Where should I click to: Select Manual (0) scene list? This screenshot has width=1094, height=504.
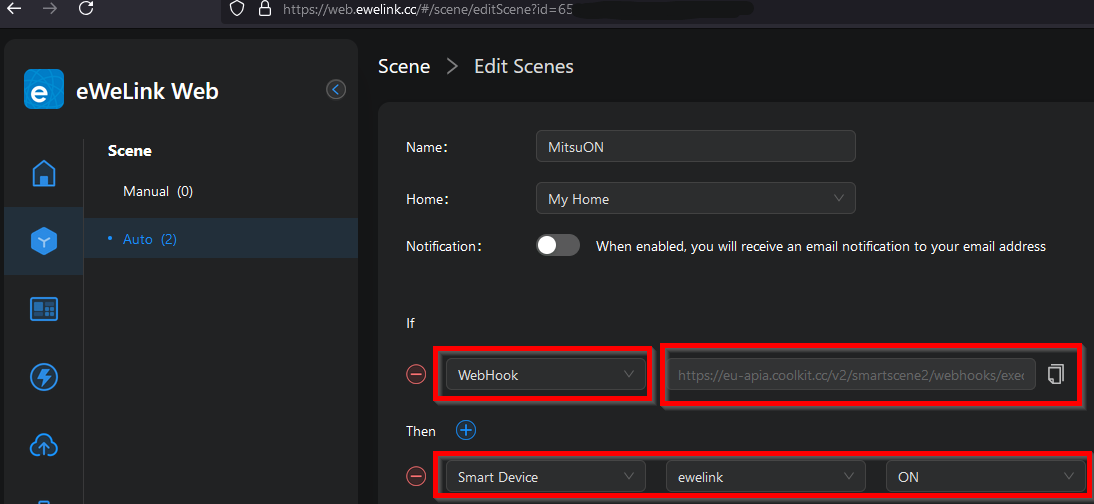click(x=158, y=191)
